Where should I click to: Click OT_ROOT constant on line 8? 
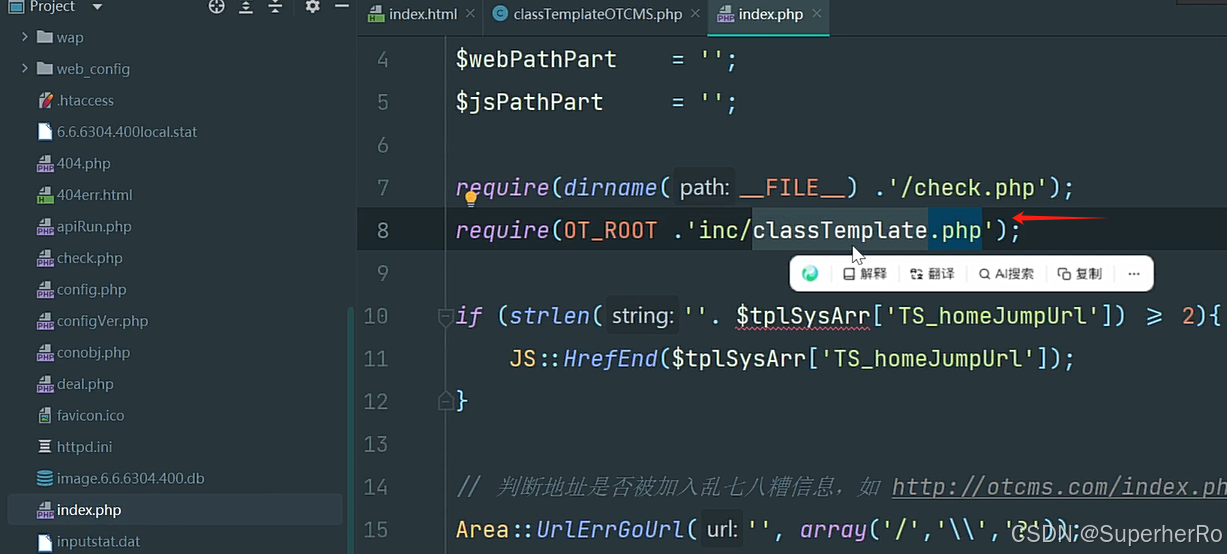point(610,230)
